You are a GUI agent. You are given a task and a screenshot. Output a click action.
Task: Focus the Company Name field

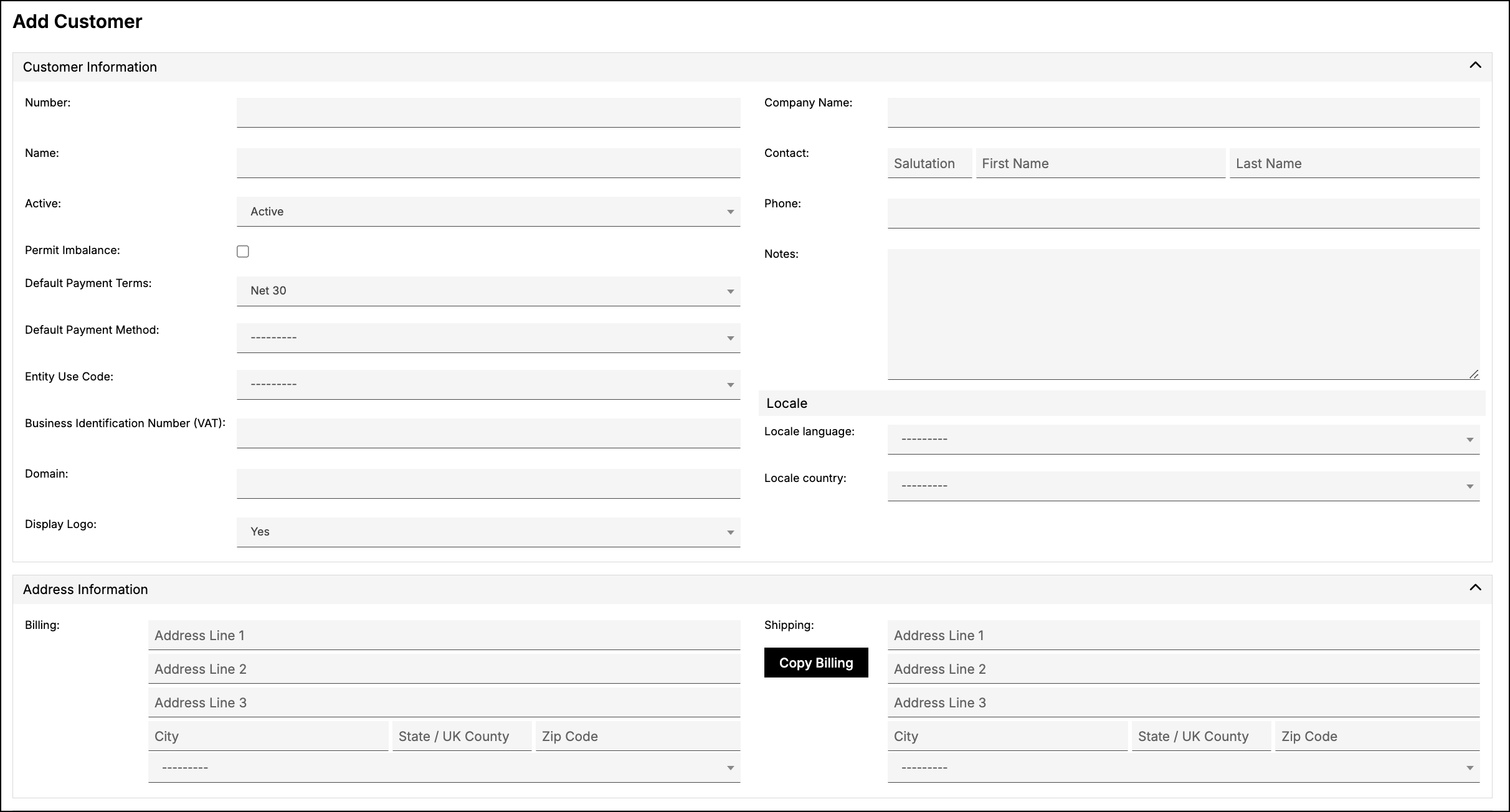point(1184,112)
